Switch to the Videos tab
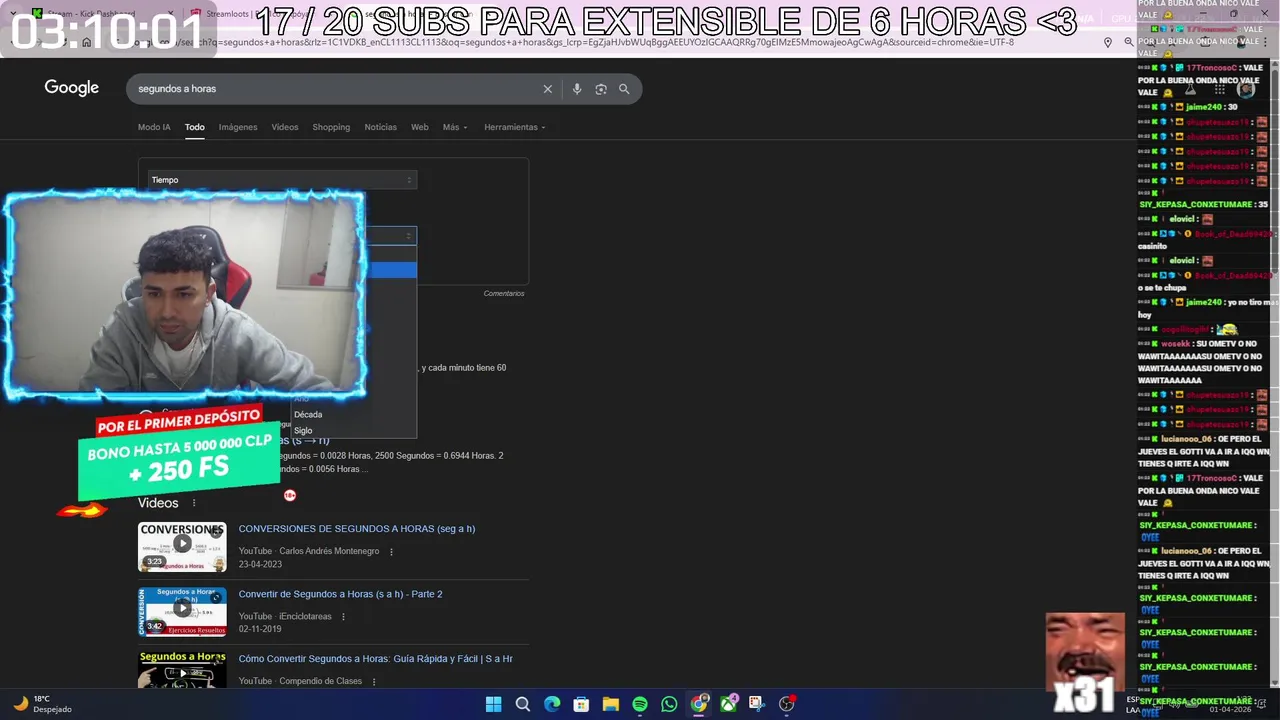The width and height of the screenshot is (1280, 720). [285, 127]
